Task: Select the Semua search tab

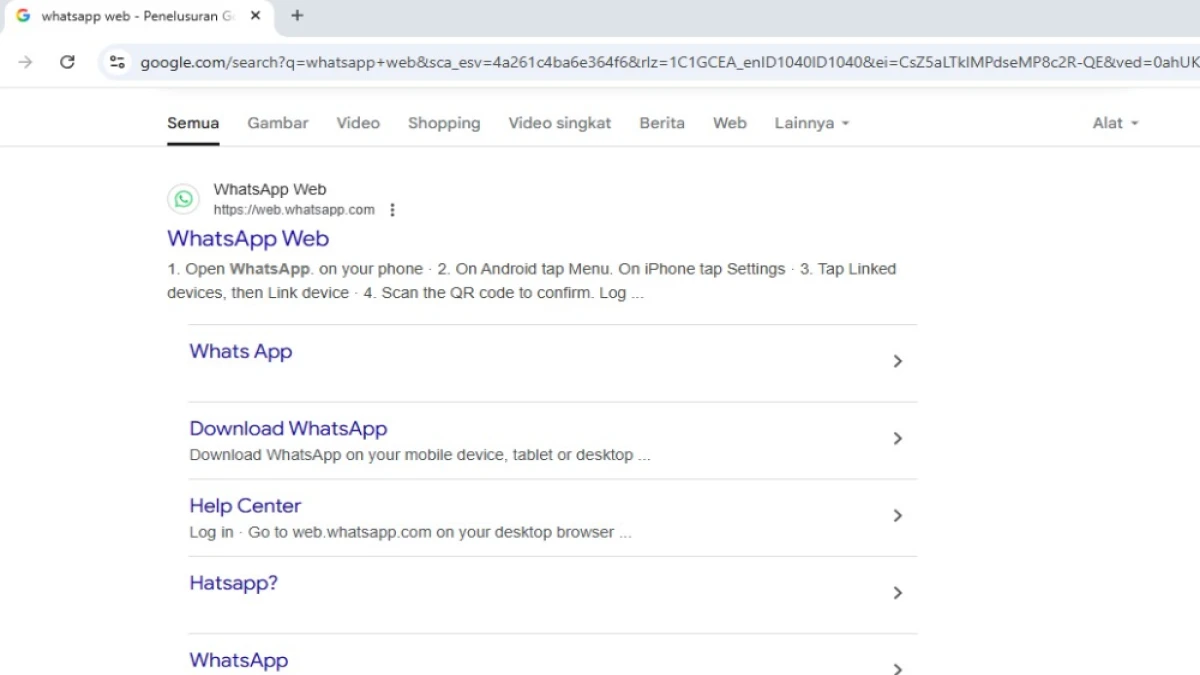Action: 193,123
